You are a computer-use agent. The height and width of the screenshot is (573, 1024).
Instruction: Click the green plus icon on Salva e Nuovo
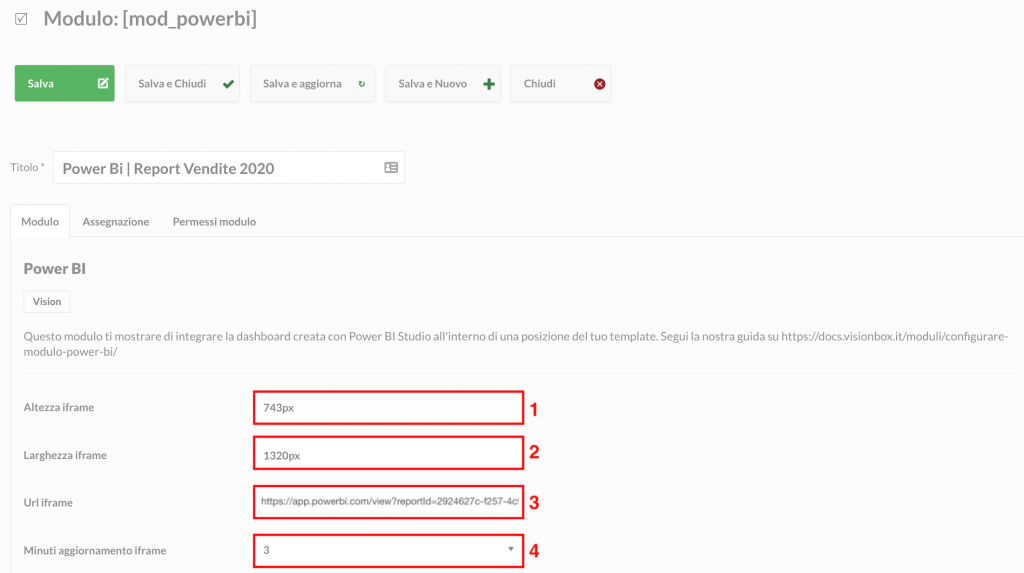(x=488, y=84)
